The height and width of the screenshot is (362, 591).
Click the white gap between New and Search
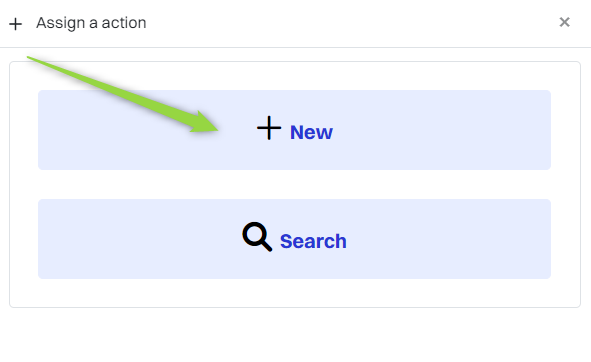pos(294,184)
